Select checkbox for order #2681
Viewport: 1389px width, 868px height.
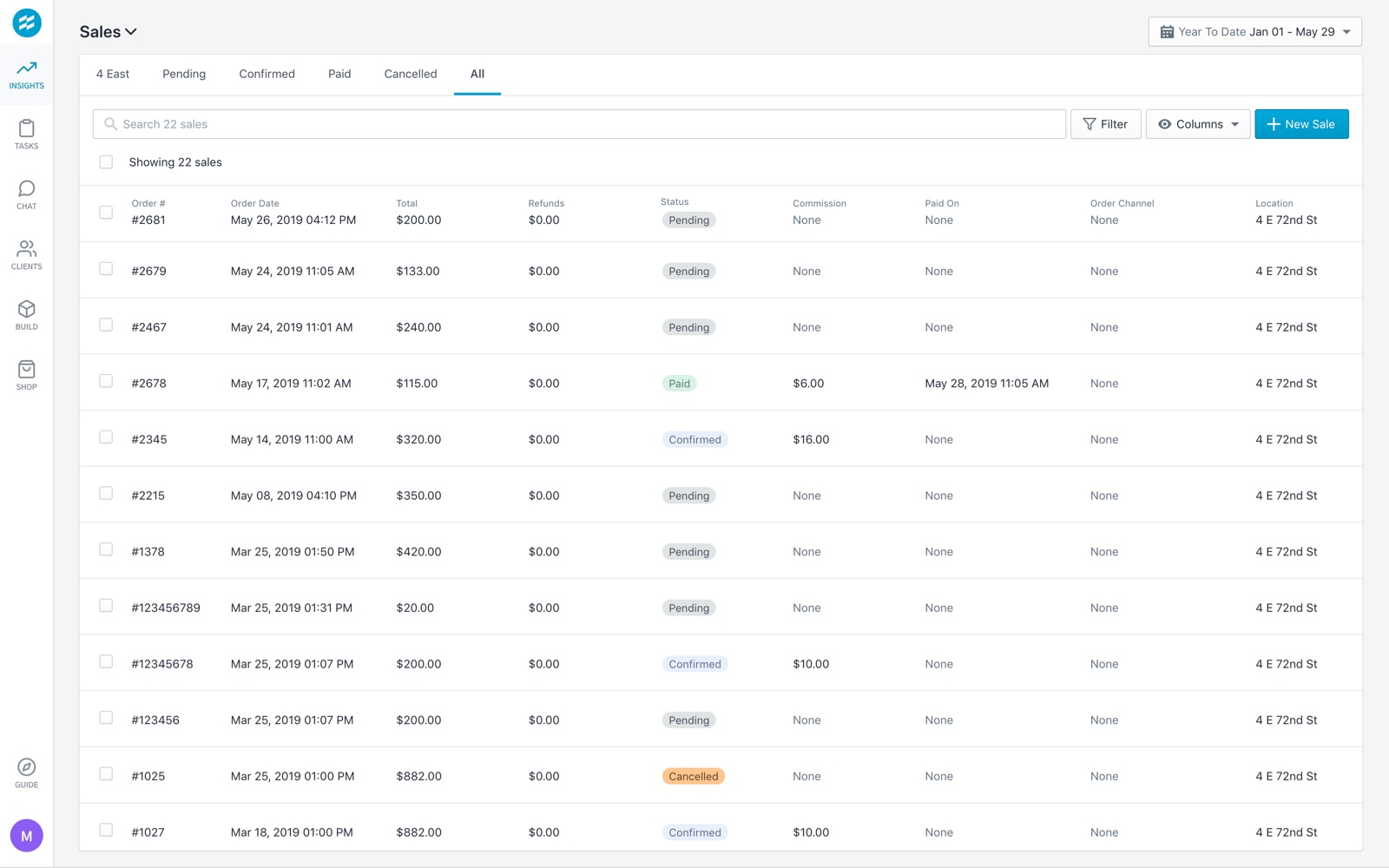click(106, 213)
